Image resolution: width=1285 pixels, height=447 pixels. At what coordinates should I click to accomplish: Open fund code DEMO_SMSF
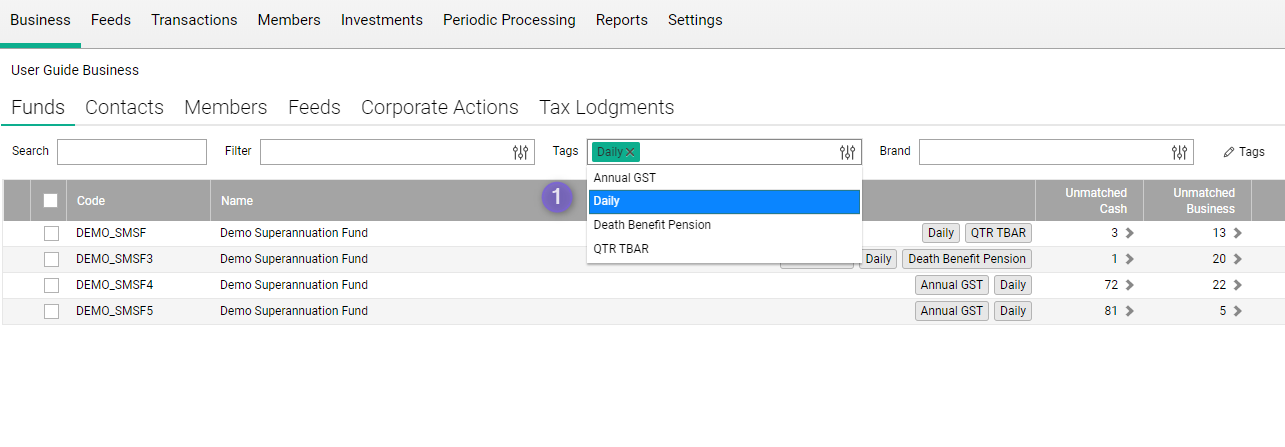(x=111, y=233)
